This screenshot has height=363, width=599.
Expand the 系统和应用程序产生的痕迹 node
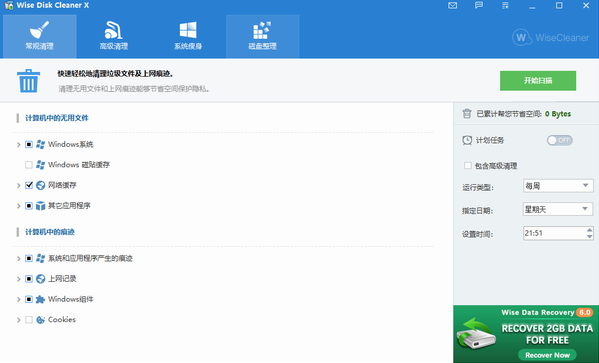[18, 259]
